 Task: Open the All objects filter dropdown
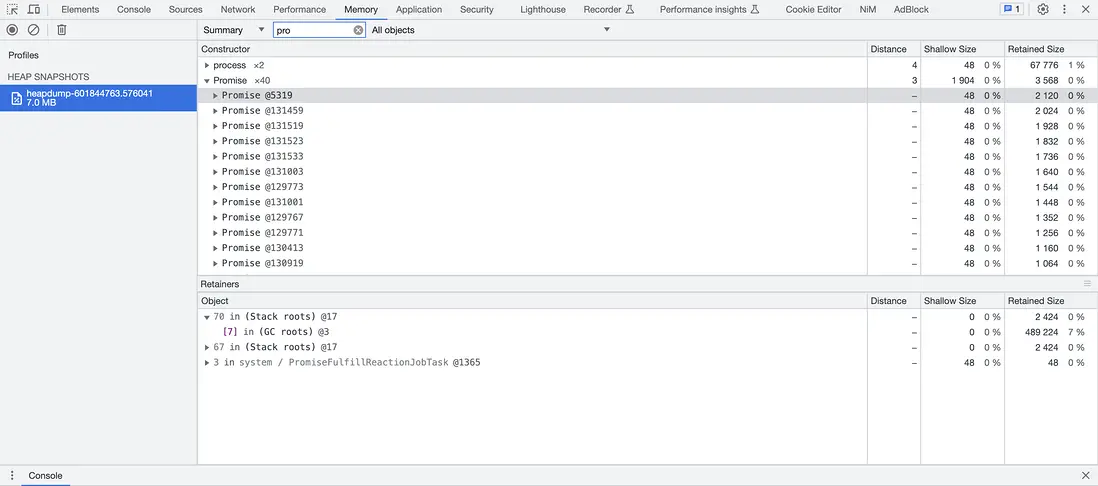(491, 30)
